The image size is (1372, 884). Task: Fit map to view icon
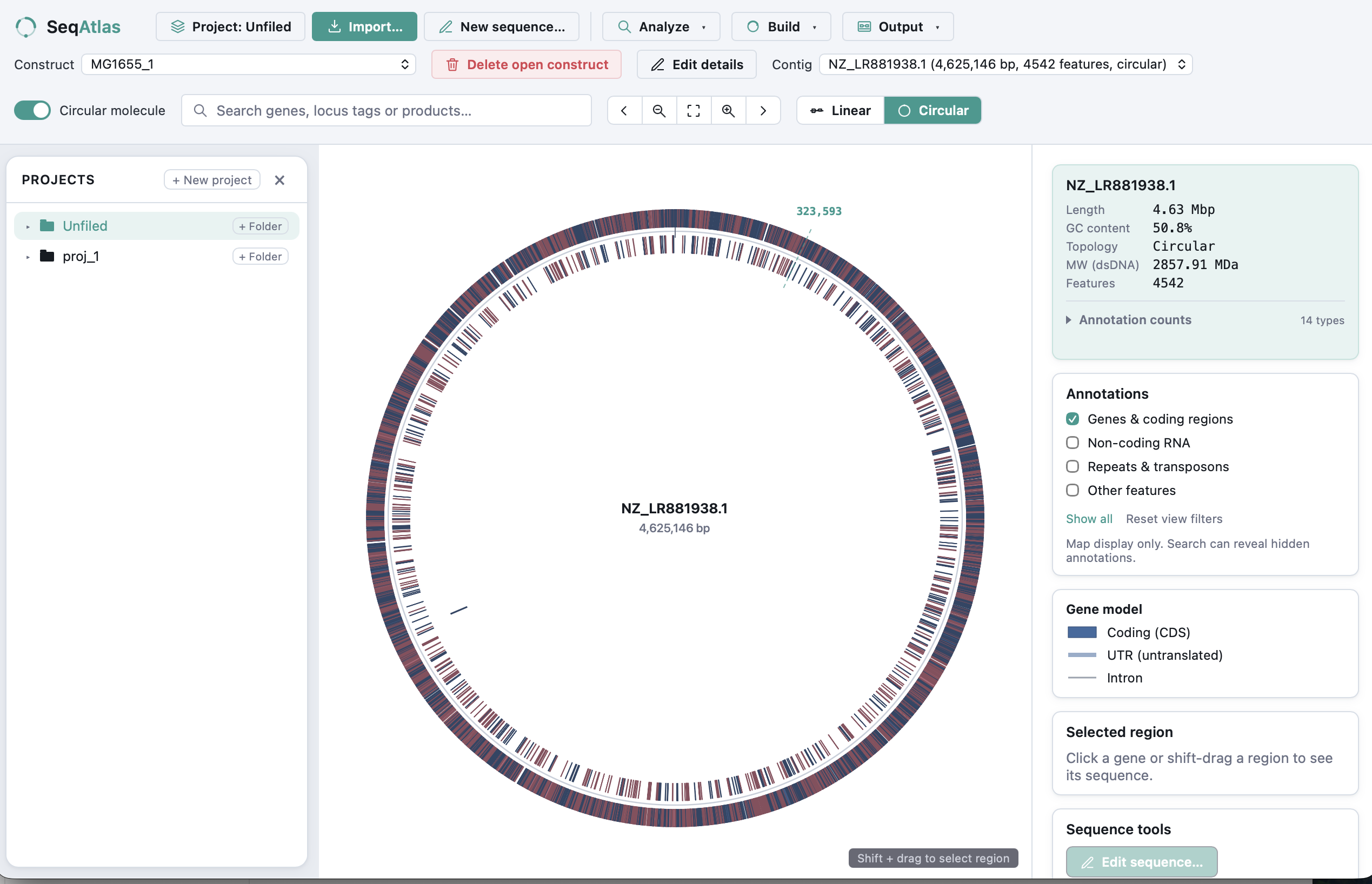694,110
